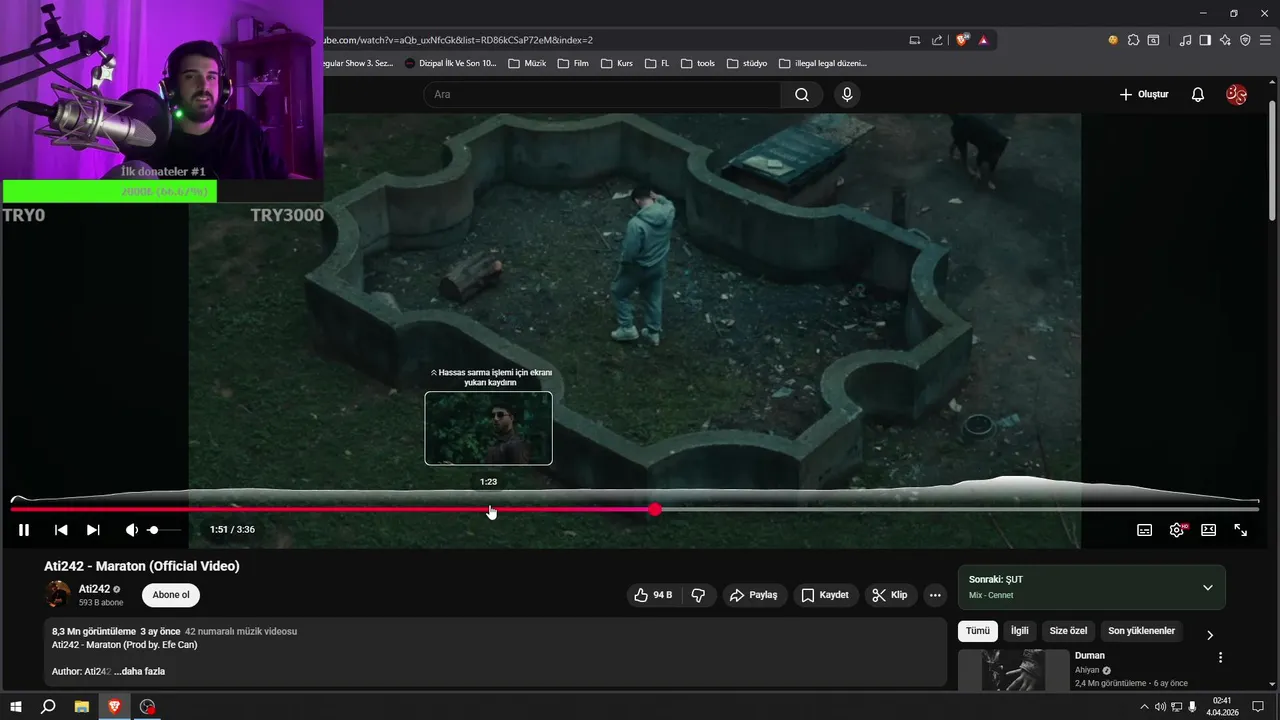Image resolution: width=1280 pixels, height=720 pixels.
Task: Open YouTube notifications bell
Action: 1198,95
